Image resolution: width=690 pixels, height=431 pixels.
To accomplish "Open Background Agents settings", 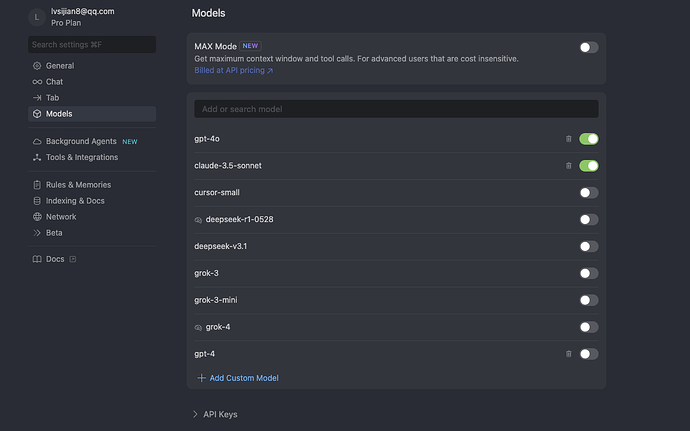I will (92, 141).
